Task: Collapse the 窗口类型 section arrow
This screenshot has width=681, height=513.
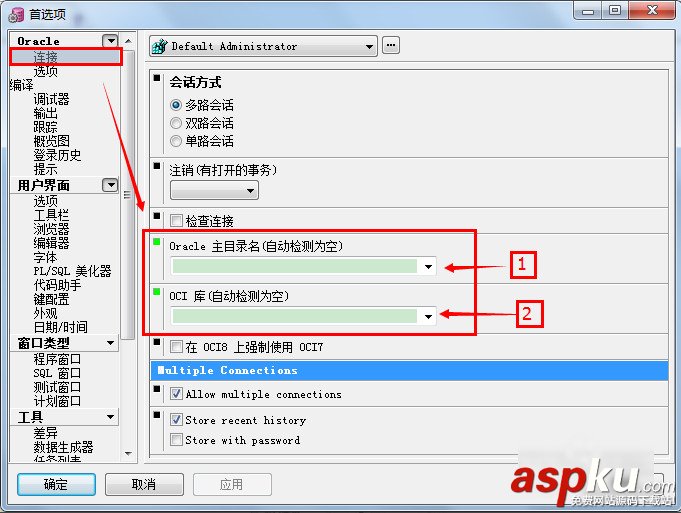Action: [110, 343]
